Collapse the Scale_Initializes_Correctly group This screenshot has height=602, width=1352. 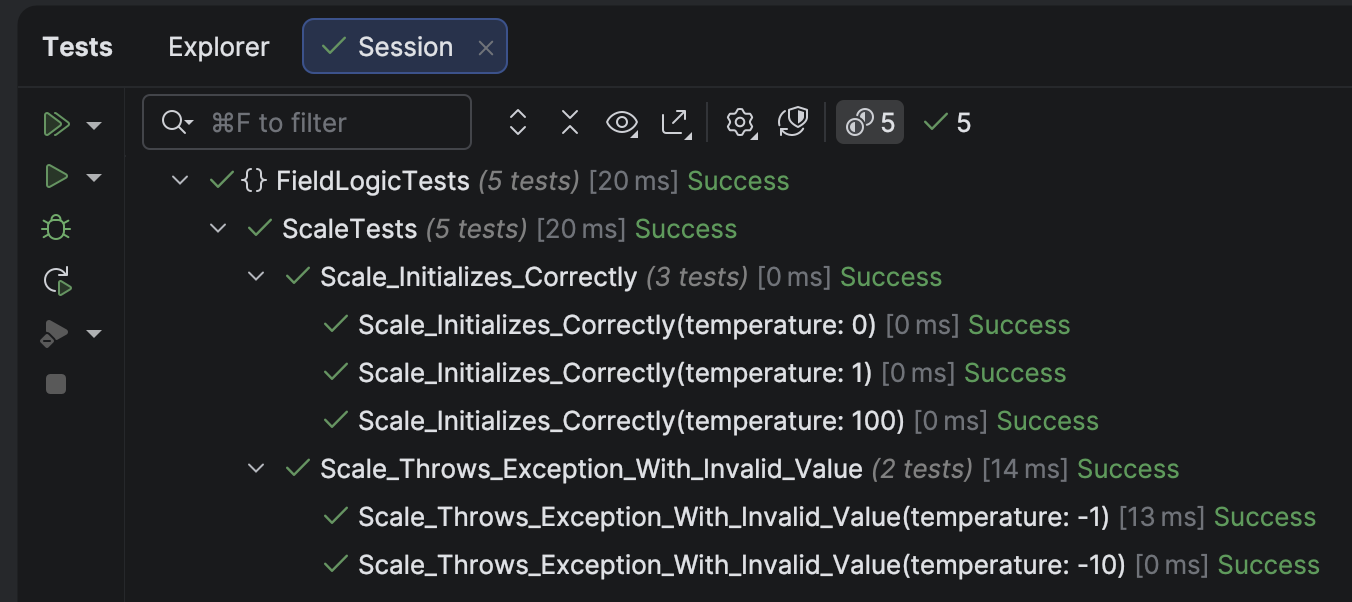[x=256, y=276]
